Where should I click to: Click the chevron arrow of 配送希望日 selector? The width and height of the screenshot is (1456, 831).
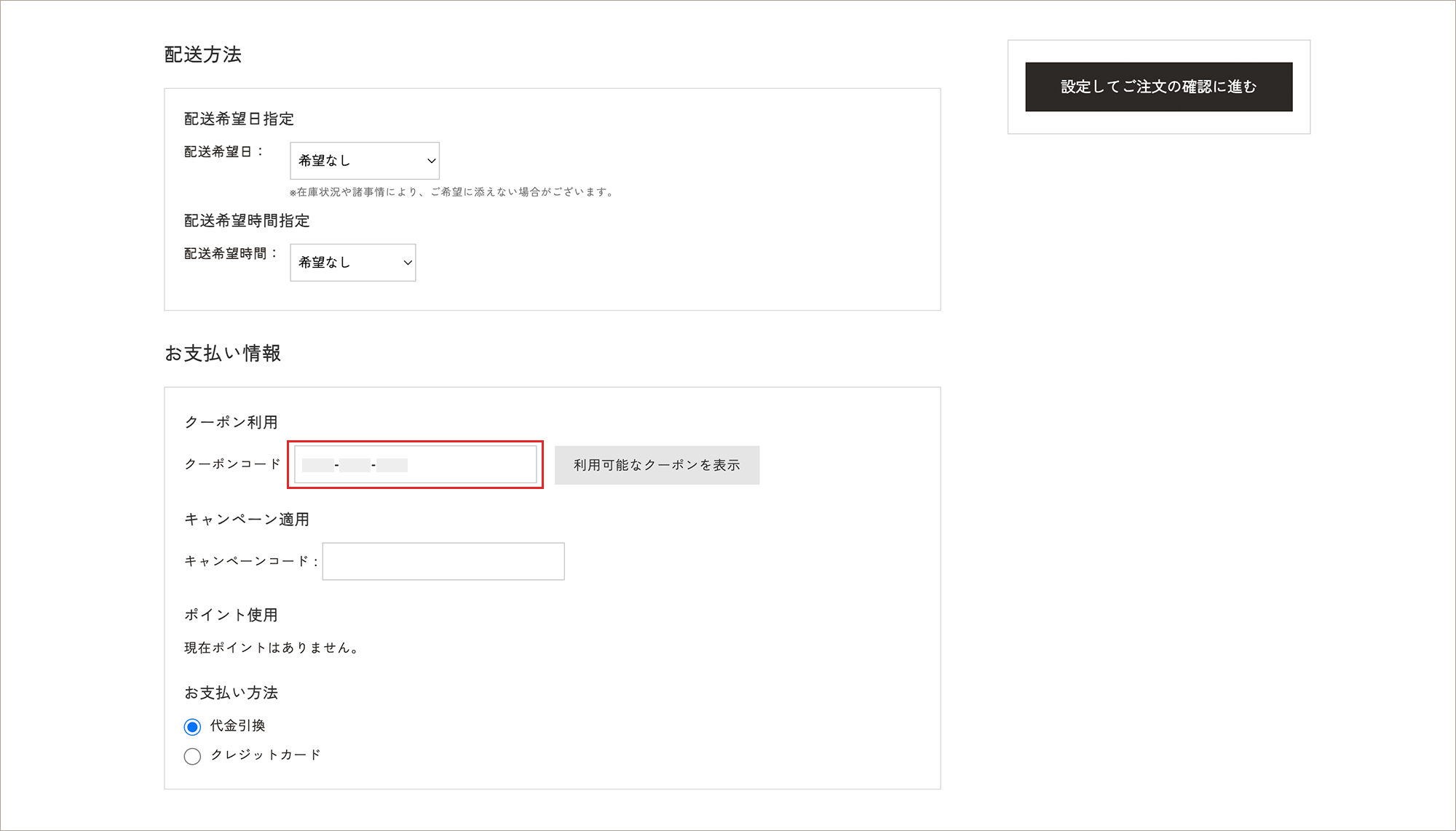[x=431, y=161]
